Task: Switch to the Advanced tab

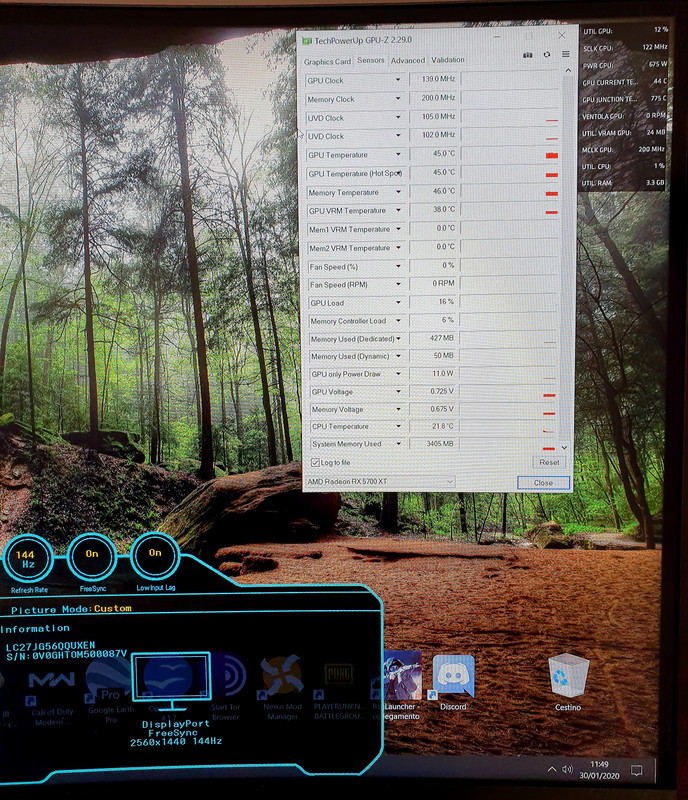Action: 407,60
